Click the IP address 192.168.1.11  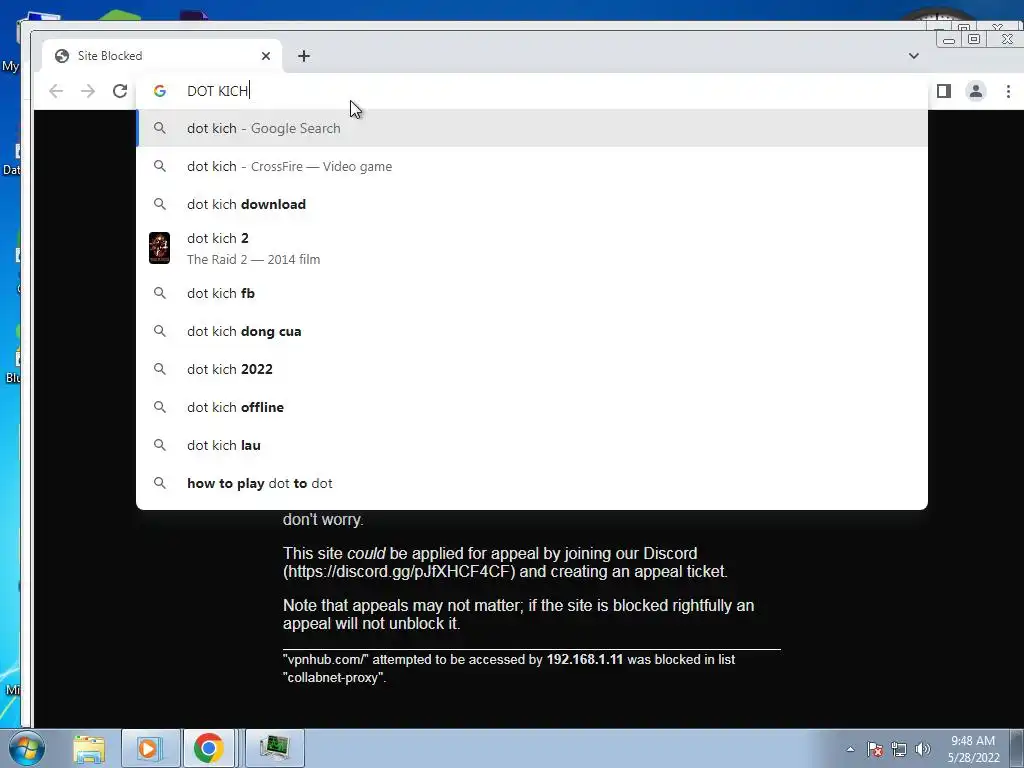pos(584,660)
